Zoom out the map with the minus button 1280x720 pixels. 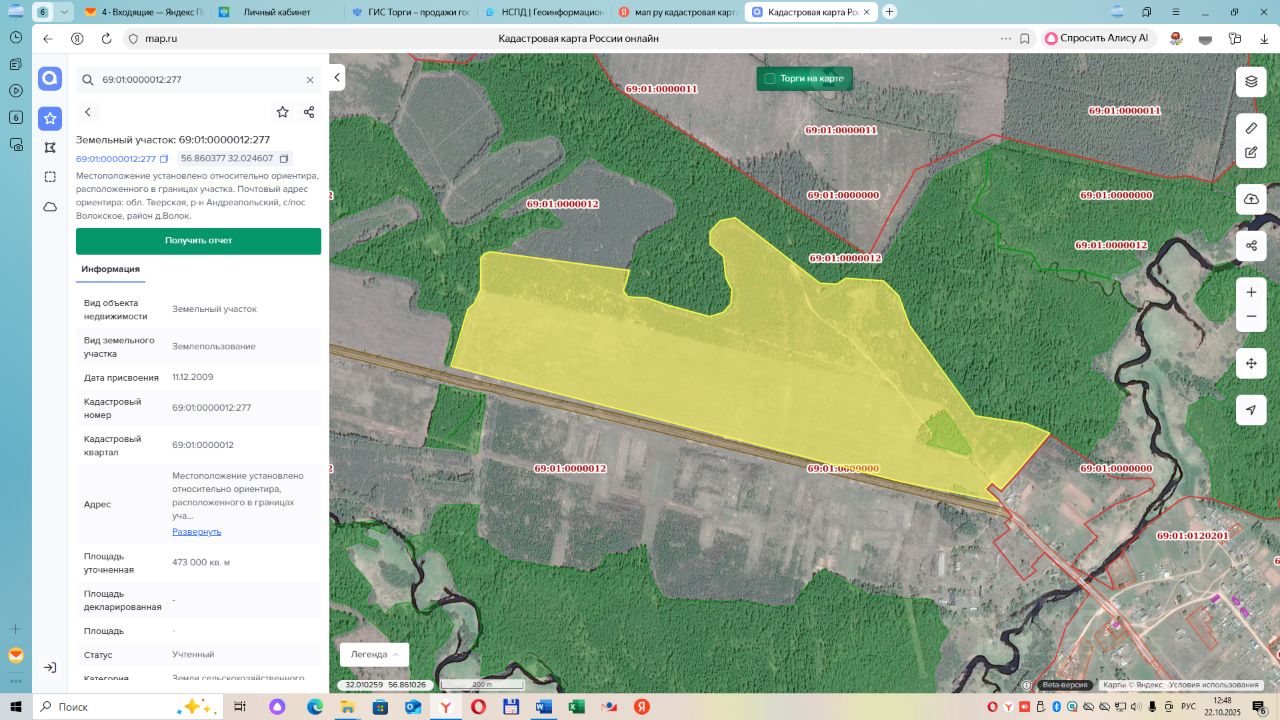(1251, 317)
